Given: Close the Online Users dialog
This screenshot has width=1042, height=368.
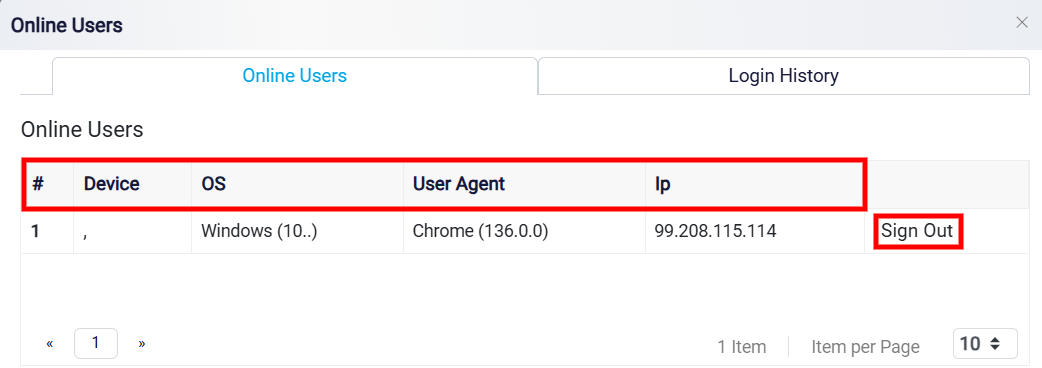Looking at the screenshot, I should 1022,23.
